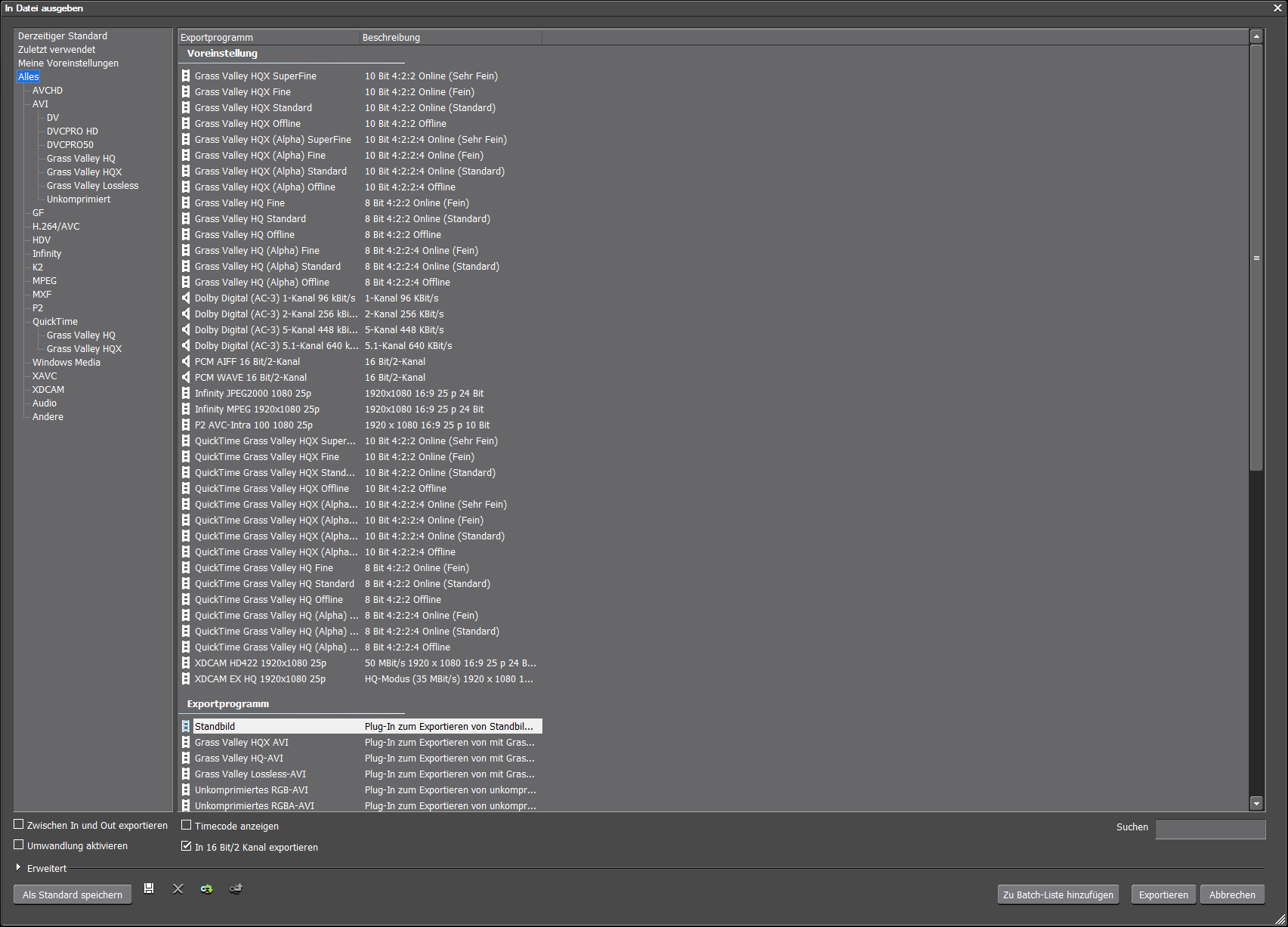Click the film icon beside QuickTime Grass Valley HQ Offline
The height and width of the screenshot is (927, 1288).
186,599
